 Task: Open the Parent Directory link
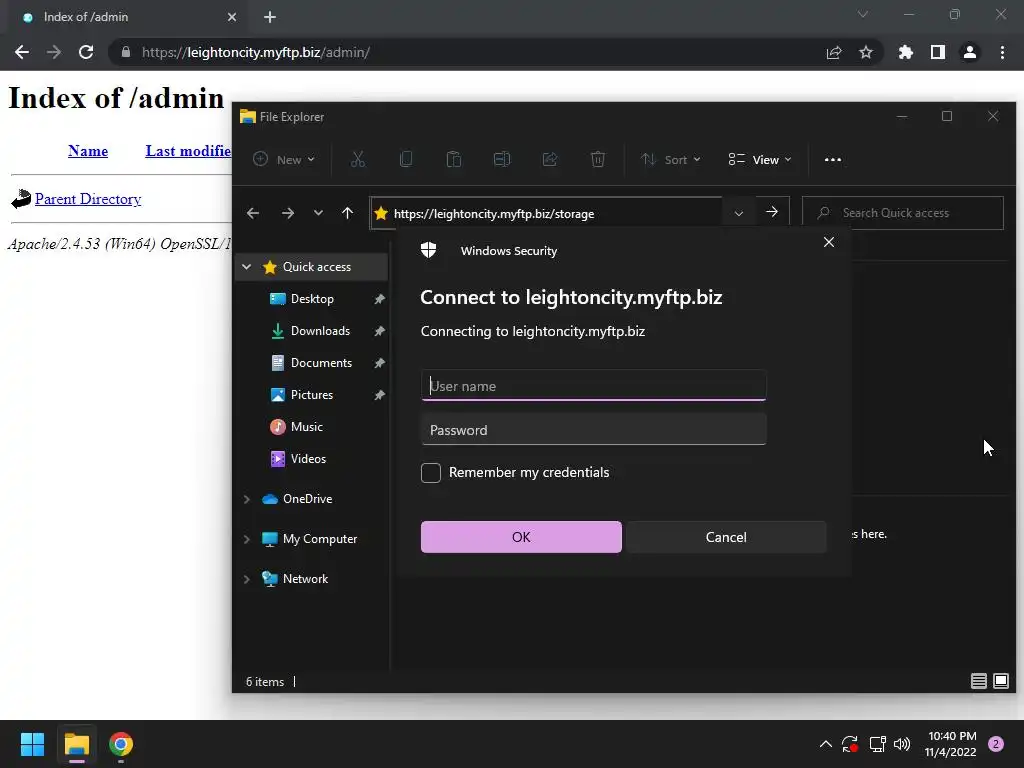click(88, 199)
